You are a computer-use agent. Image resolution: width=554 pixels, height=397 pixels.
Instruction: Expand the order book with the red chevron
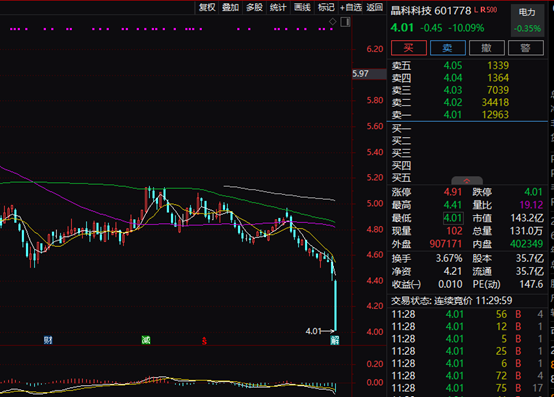467,180
